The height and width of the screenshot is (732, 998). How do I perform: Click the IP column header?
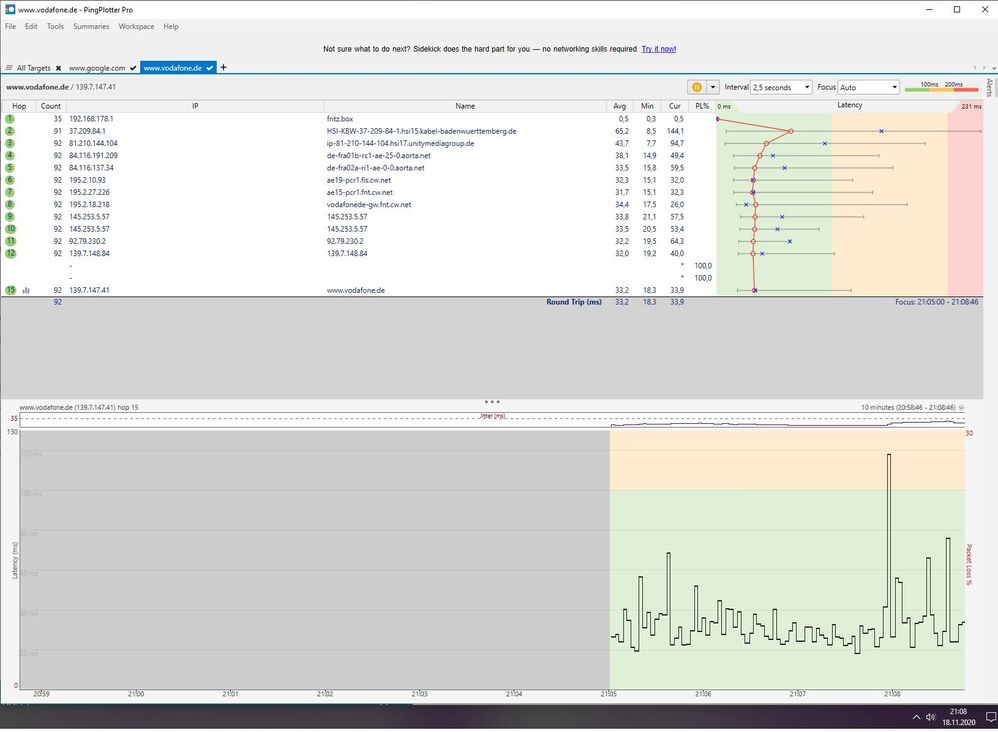point(195,106)
